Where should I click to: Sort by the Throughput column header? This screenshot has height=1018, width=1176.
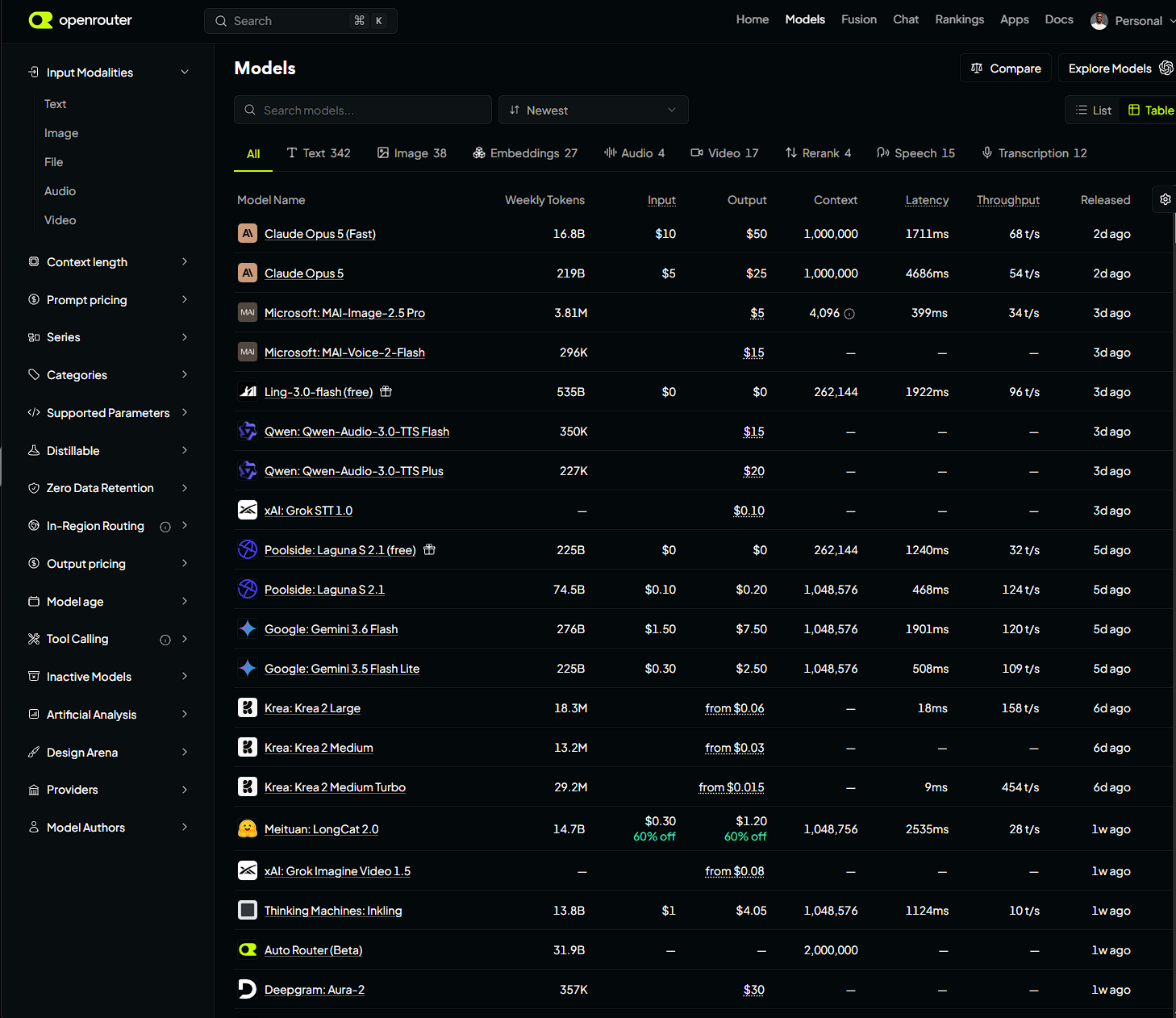pyautogui.click(x=1008, y=200)
